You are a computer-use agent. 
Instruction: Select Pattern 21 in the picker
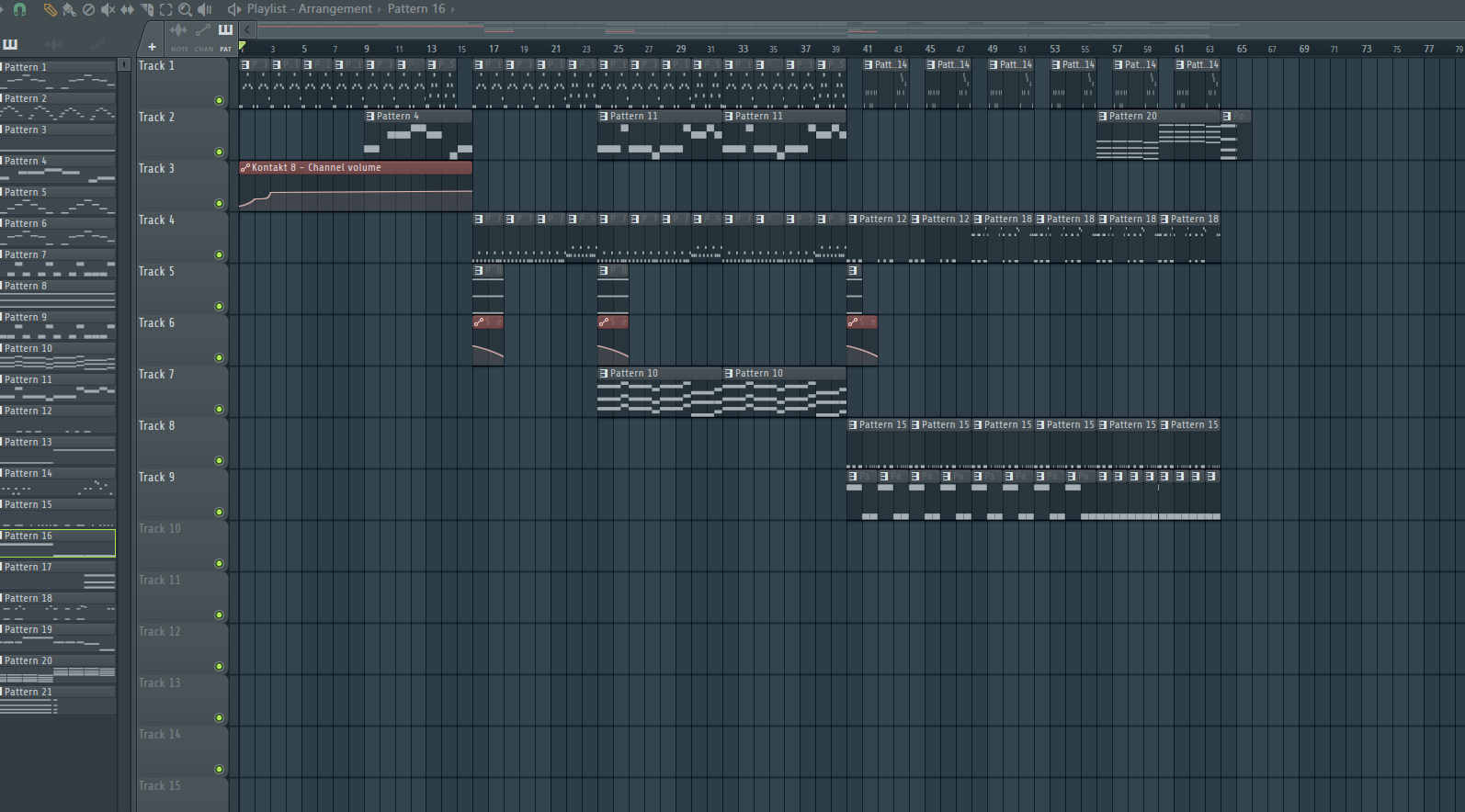tap(58, 699)
